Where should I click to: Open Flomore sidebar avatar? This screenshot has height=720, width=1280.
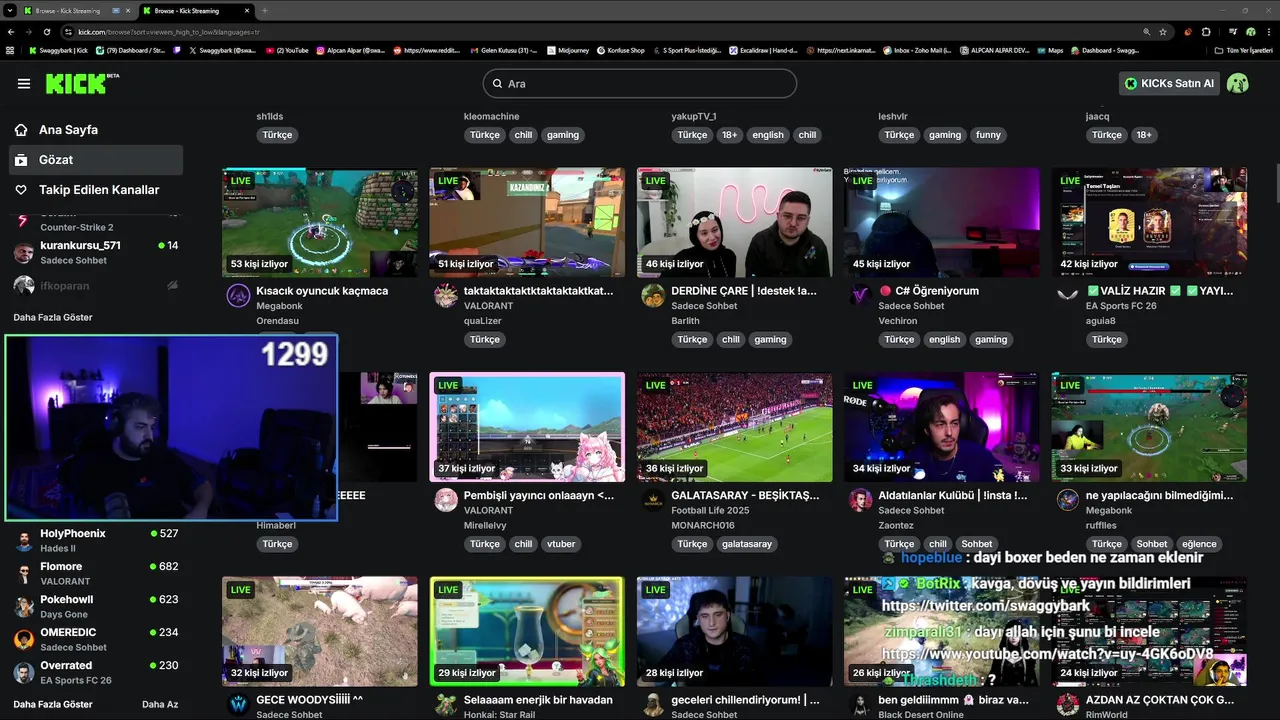tap(24, 574)
